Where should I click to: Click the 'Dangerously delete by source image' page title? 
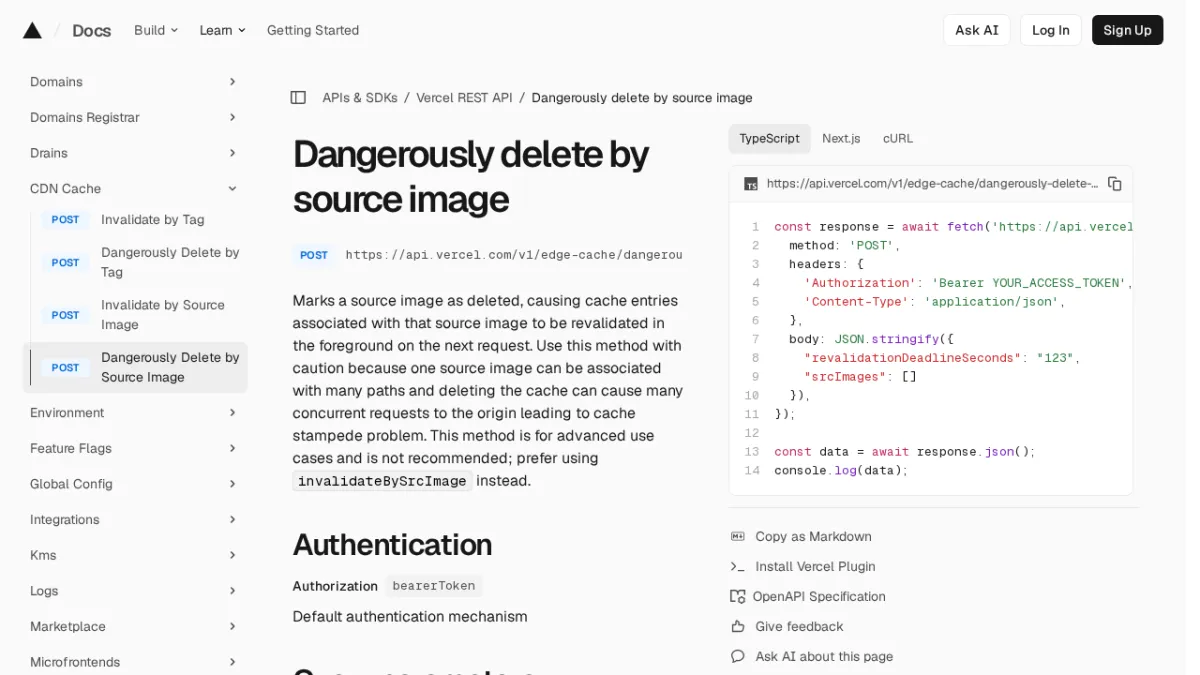[x=471, y=177]
